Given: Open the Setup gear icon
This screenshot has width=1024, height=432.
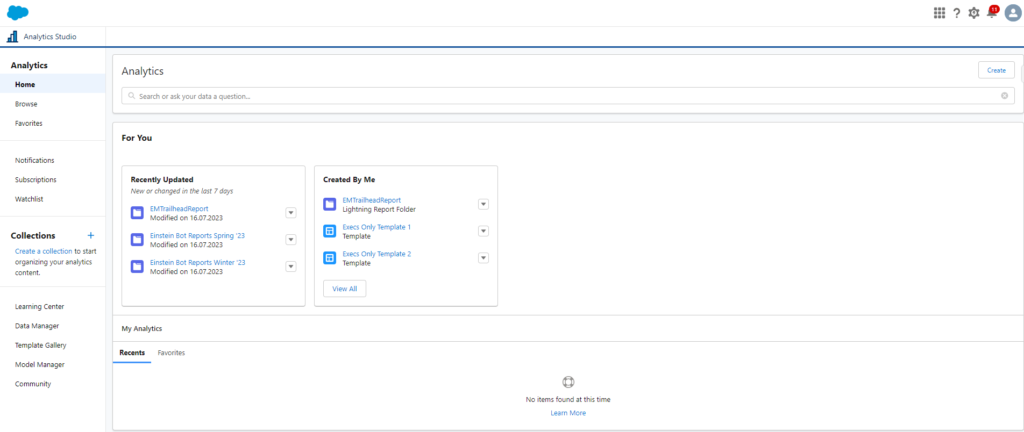Looking at the screenshot, I should tap(974, 13).
